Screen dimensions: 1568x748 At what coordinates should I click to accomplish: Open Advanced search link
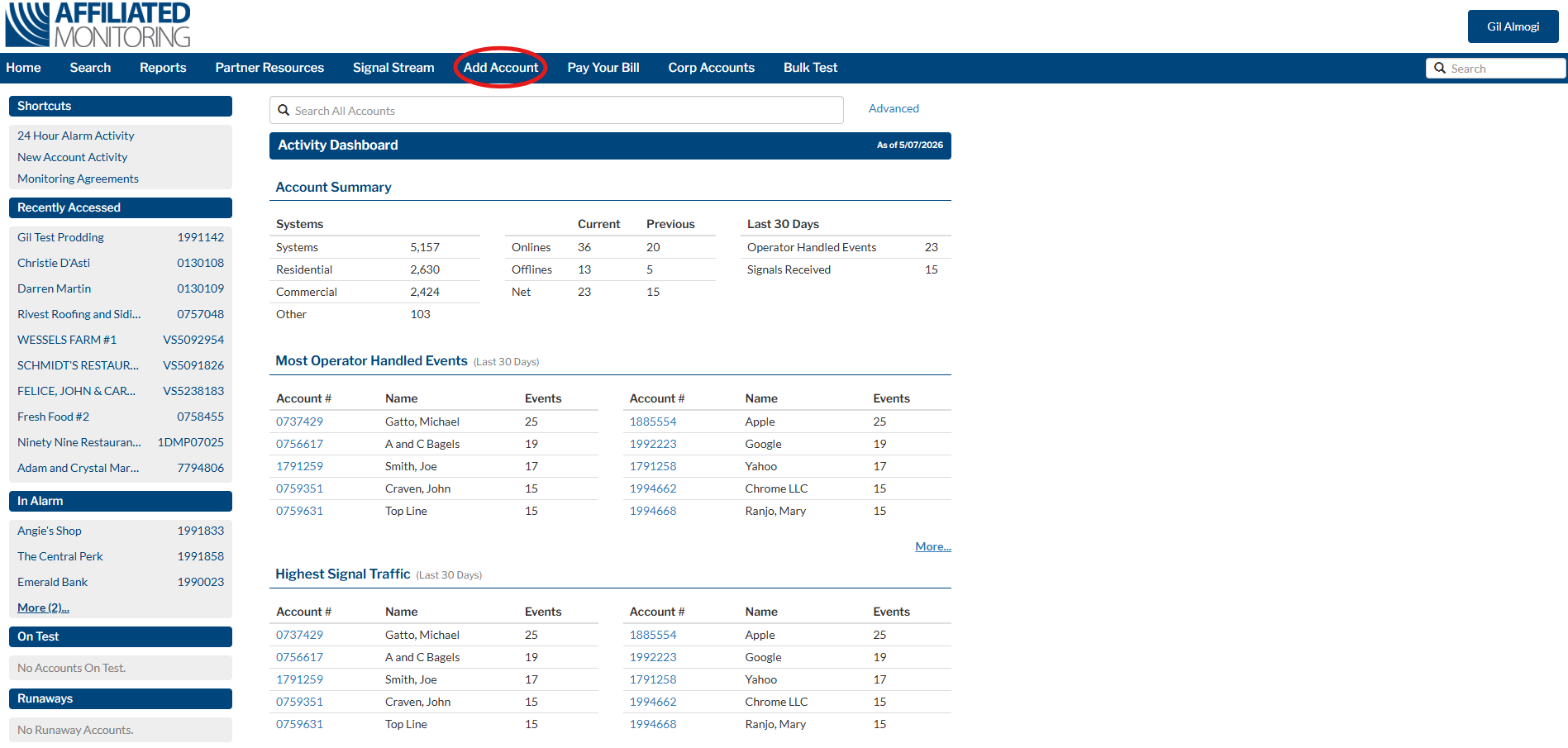pos(894,108)
